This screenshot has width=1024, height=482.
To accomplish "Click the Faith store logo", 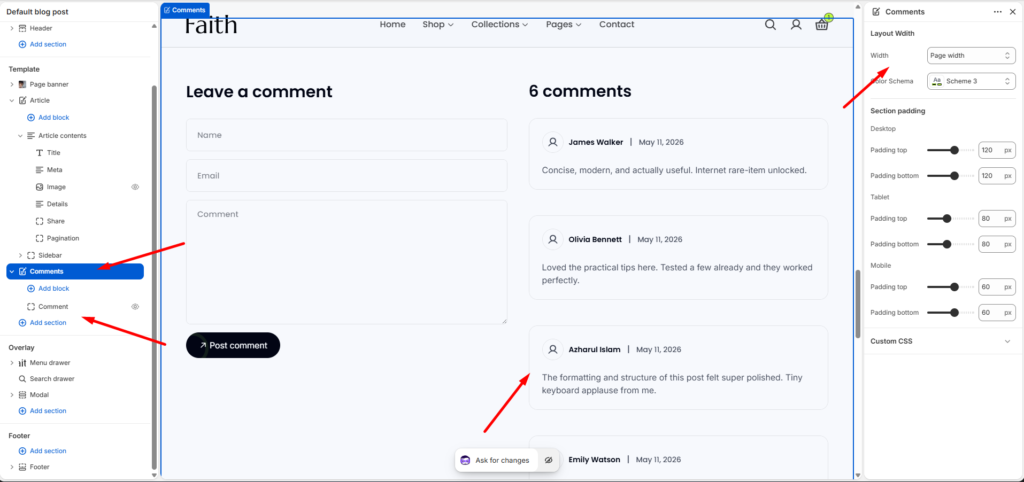I will (212, 25).
